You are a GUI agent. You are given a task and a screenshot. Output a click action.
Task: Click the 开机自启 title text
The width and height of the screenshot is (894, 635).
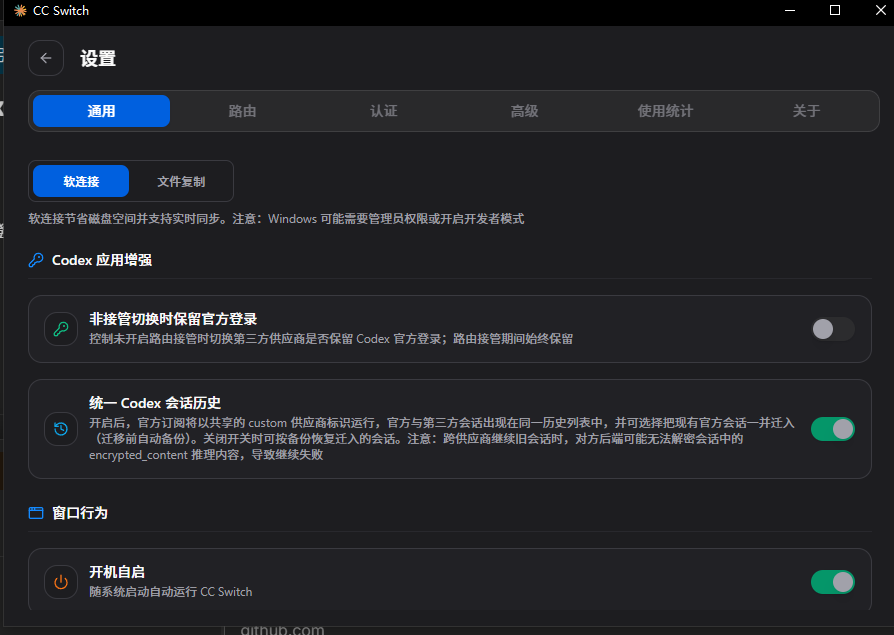point(117,572)
